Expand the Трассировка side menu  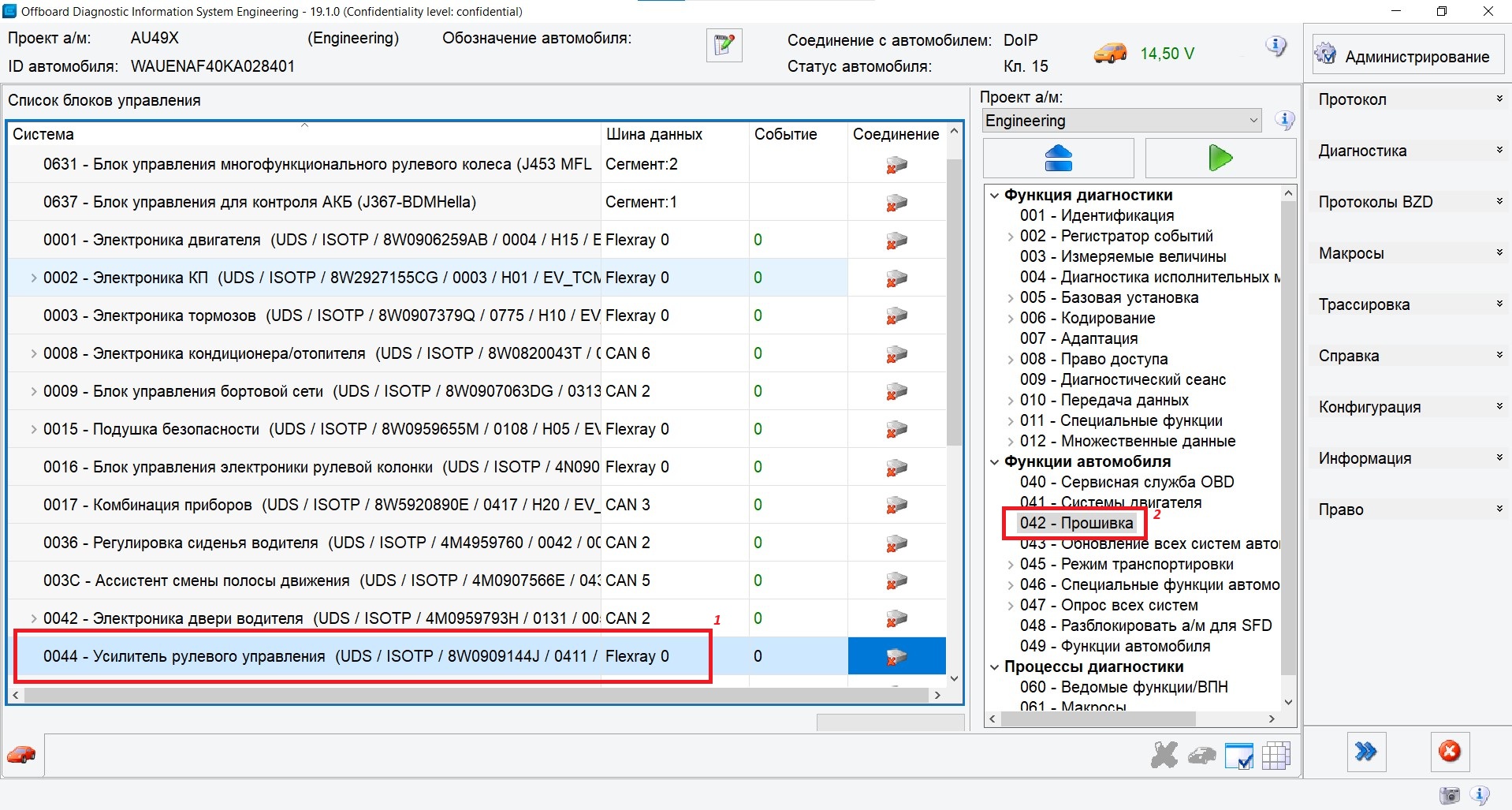click(1409, 304)
